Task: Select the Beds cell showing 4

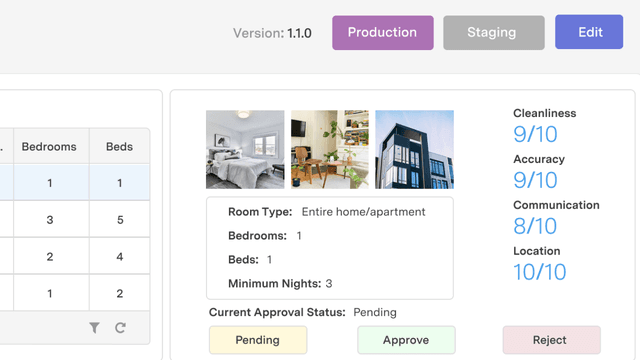Action: coord(120,256)
